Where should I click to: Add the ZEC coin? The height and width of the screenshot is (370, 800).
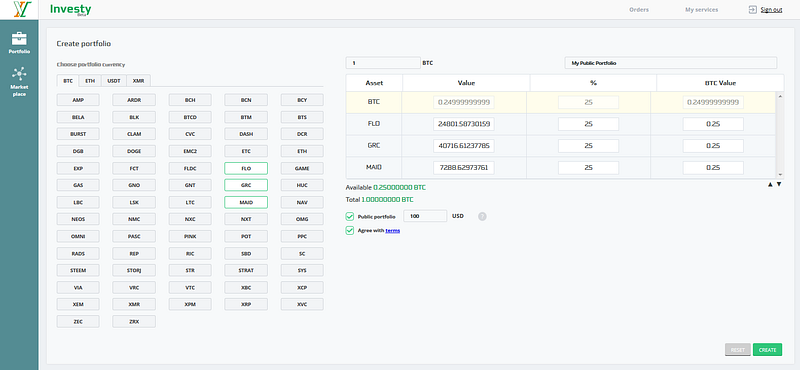coord(78,322)
